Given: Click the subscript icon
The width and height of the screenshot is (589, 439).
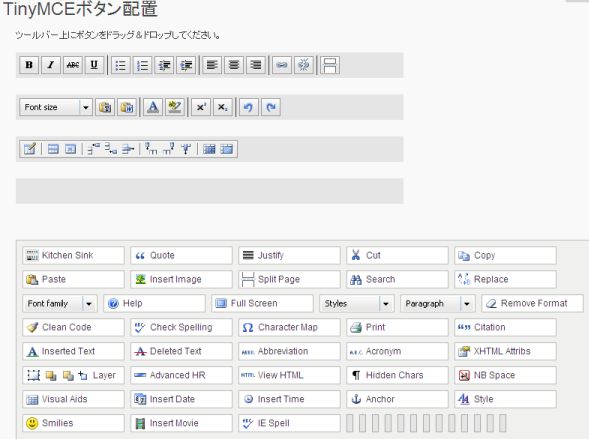Looking at the screenshot, I should 223,107.
